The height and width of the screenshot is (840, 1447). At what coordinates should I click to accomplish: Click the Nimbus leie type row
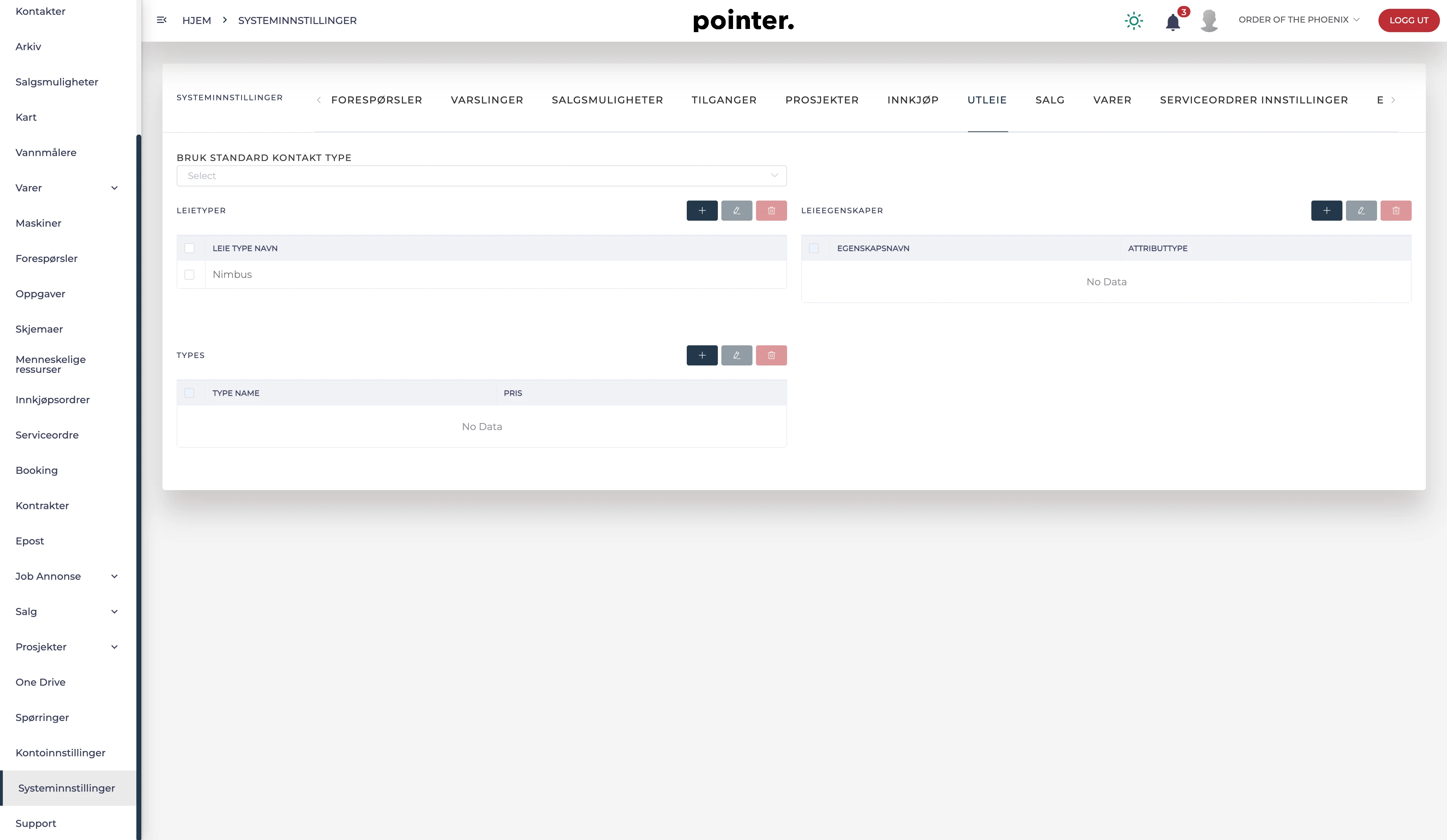pos(481,275)
